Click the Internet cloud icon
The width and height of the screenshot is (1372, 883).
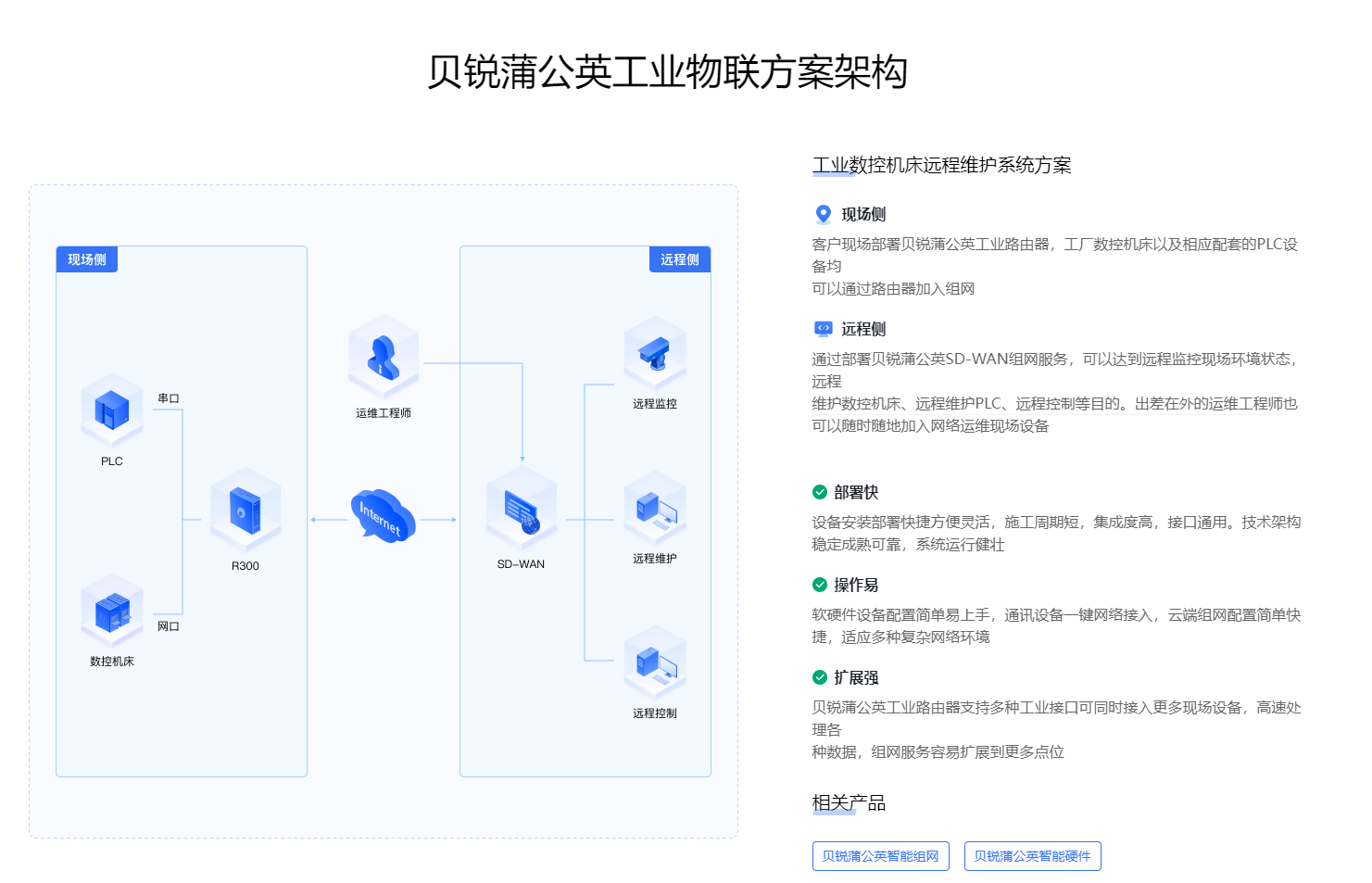384,516
